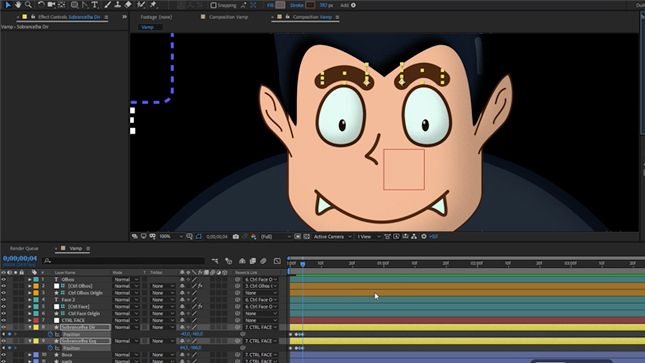The height and width of the screenshot is (363, 645).
Task: Toggle Position stopwatch of Sobrancelha Dir
Action: [51, 334]
